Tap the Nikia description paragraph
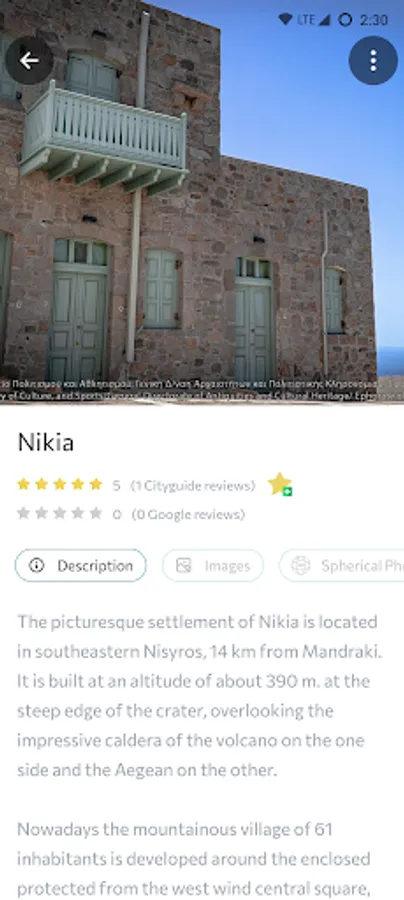The height and width of the screenshot is (900, 404). coord(200,696)
